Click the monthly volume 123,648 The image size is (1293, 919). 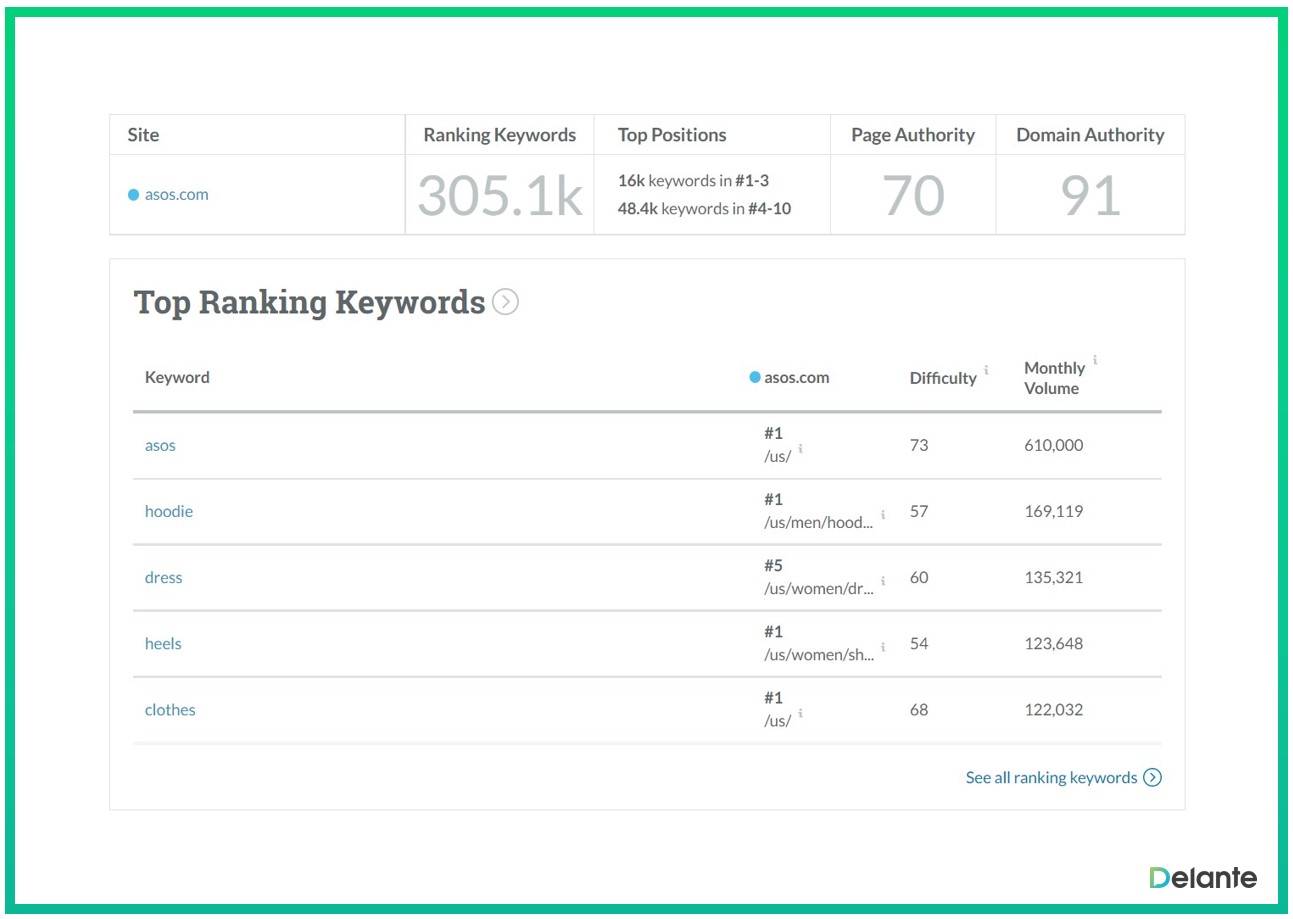[1054, 643]
